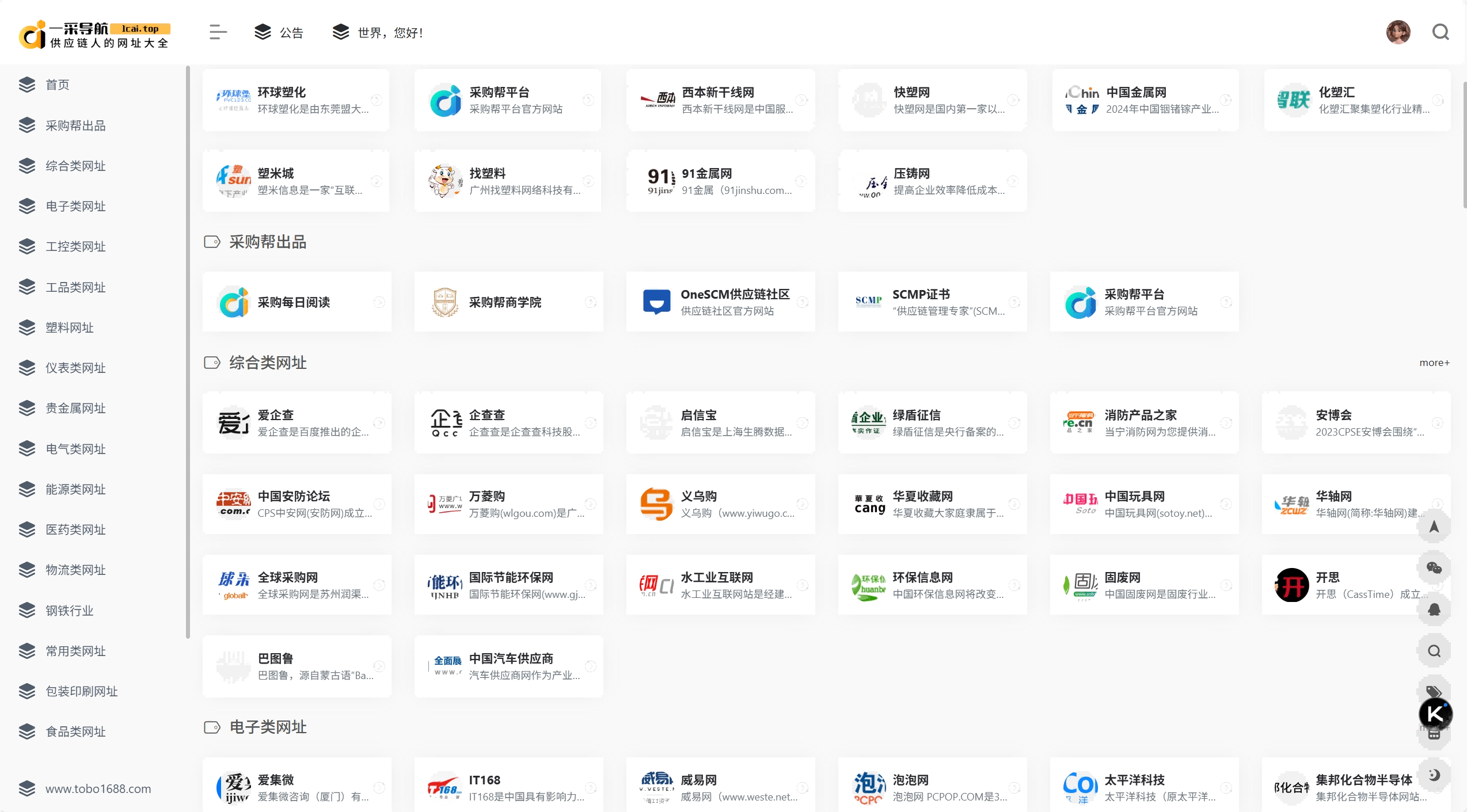Viewport: 1467px width, 812px height.
Task: Toggle the sidebar with the hamburger icon
Action: pyautogui.click(x=218, y=32)
